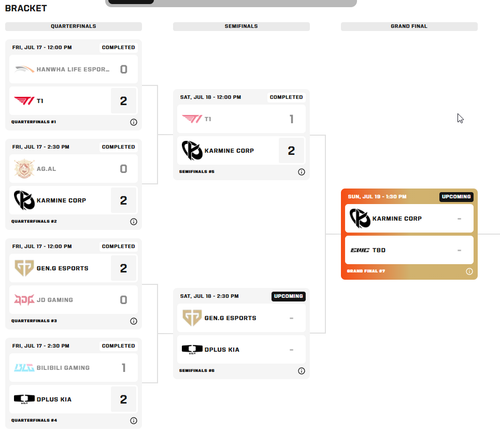The width and height of the screenshot is (500, 433).
Task: Click BRACKET heading
Action: [26, 8]
